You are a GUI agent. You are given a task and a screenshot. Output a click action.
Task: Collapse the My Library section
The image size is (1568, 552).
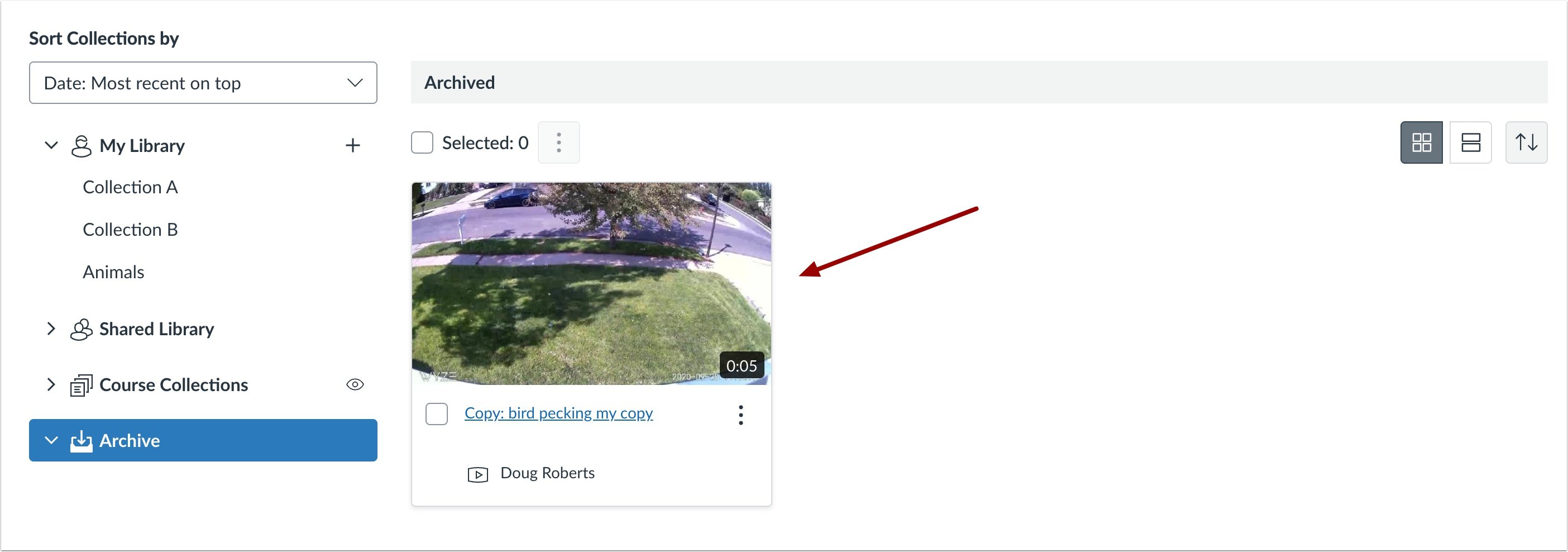51,145
